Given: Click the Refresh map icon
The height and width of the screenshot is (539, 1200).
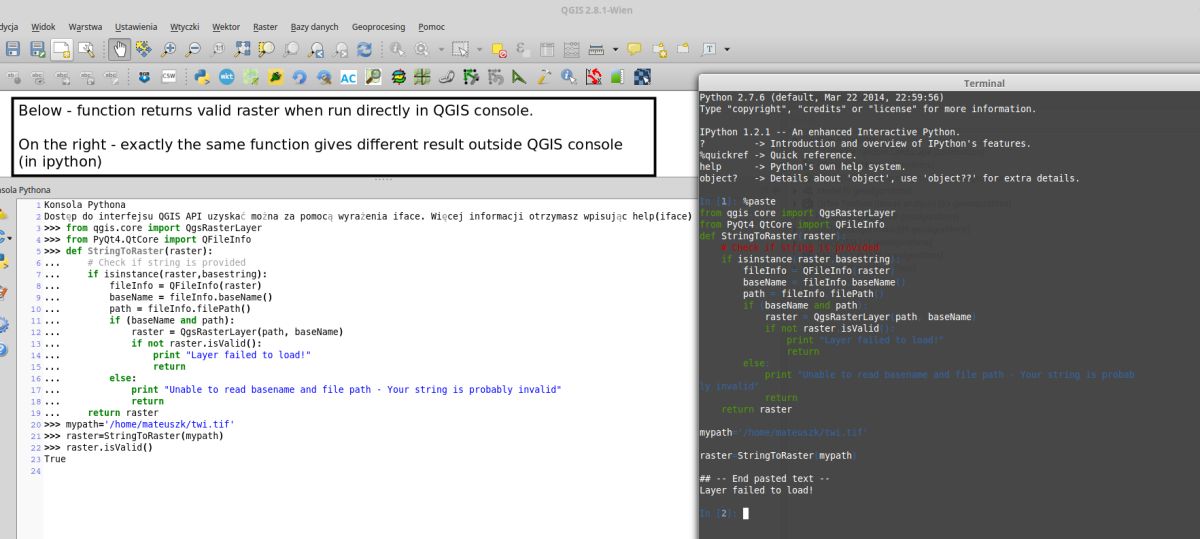Looking at the screenshot, I should [364, 48].
